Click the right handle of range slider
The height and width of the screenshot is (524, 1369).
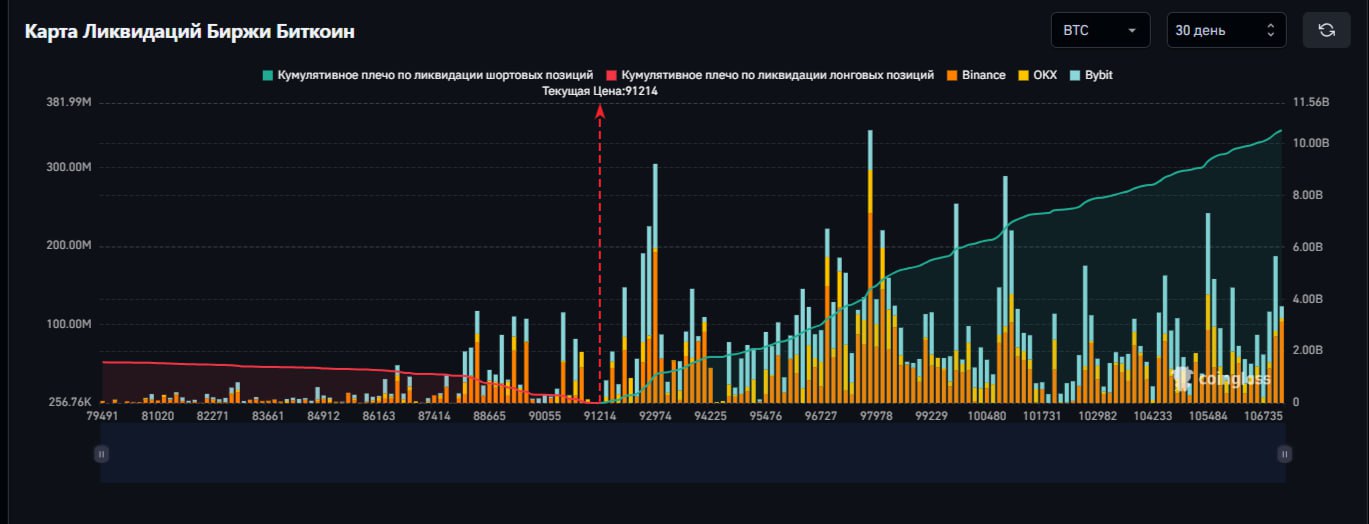click(1283, 454)
